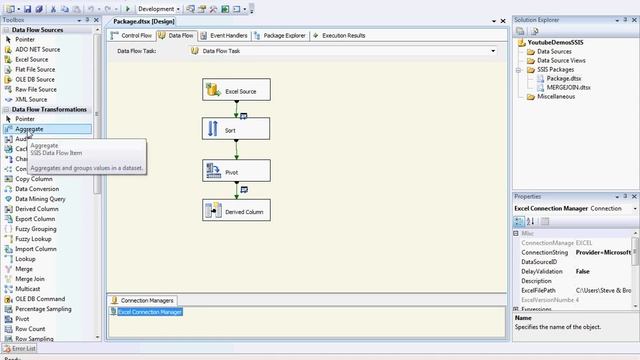Select Fuzzy Lookup in the toolbox
Viewport: 640px width, 360px height.
[33, 239]
